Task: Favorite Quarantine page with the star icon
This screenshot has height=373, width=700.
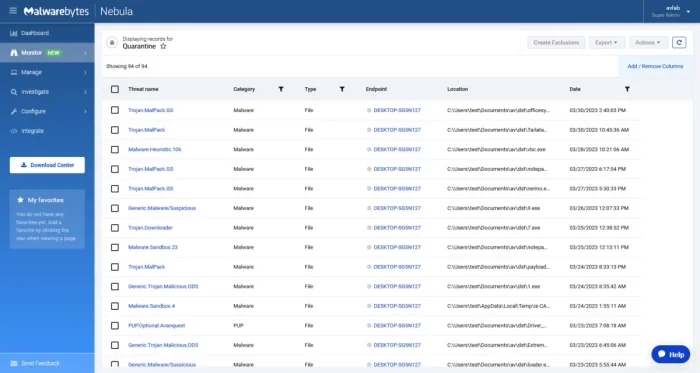Action: click(163, 46)
